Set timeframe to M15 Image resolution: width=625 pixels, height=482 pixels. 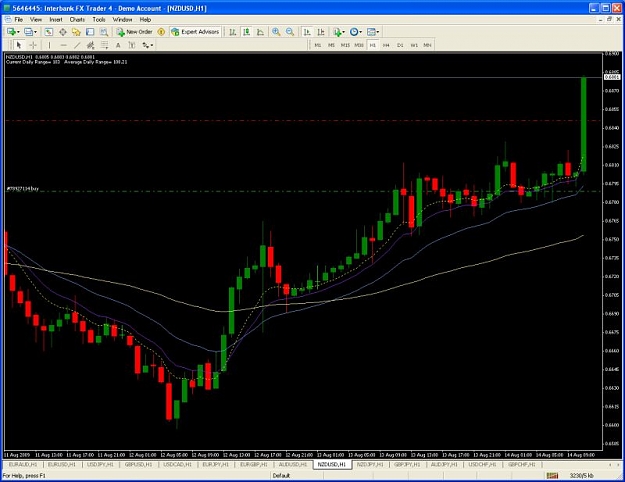tap(345, 45)
